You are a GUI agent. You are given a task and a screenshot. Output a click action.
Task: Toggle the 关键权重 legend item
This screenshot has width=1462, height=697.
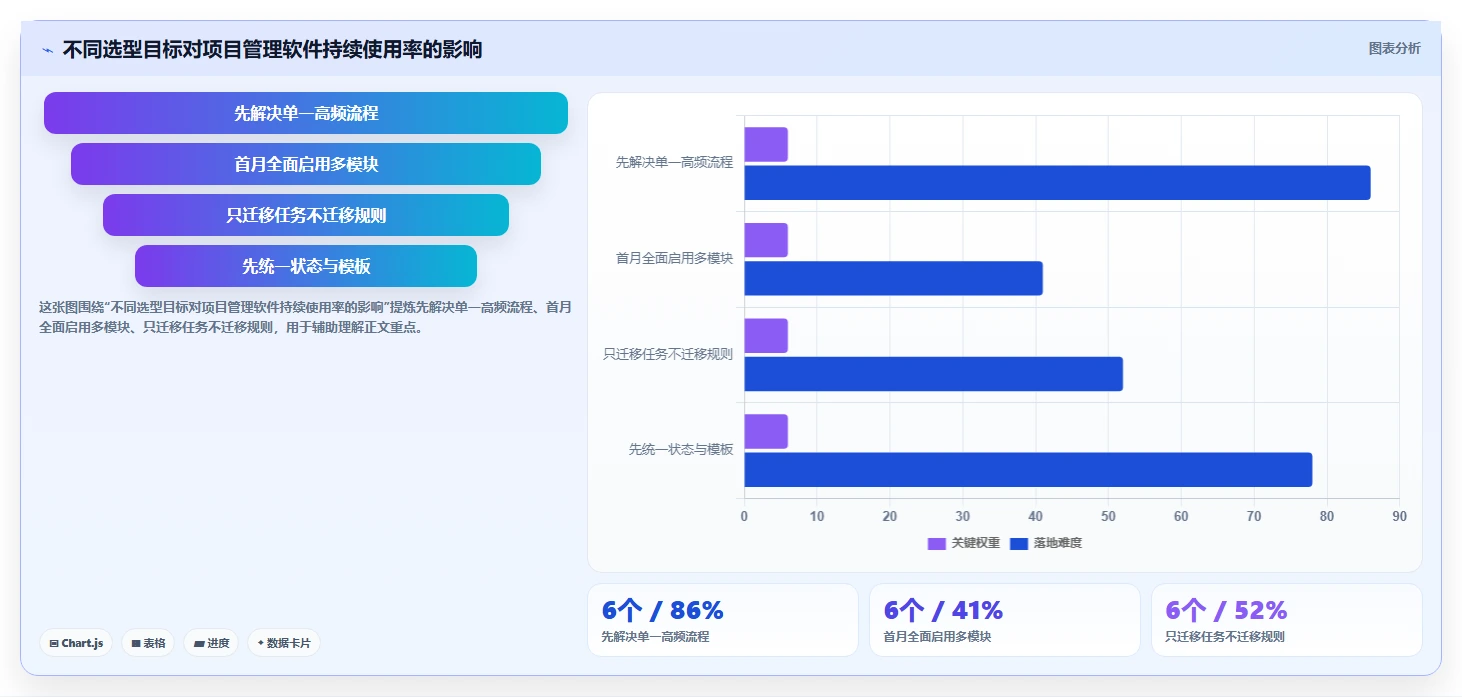click(964, 543)
